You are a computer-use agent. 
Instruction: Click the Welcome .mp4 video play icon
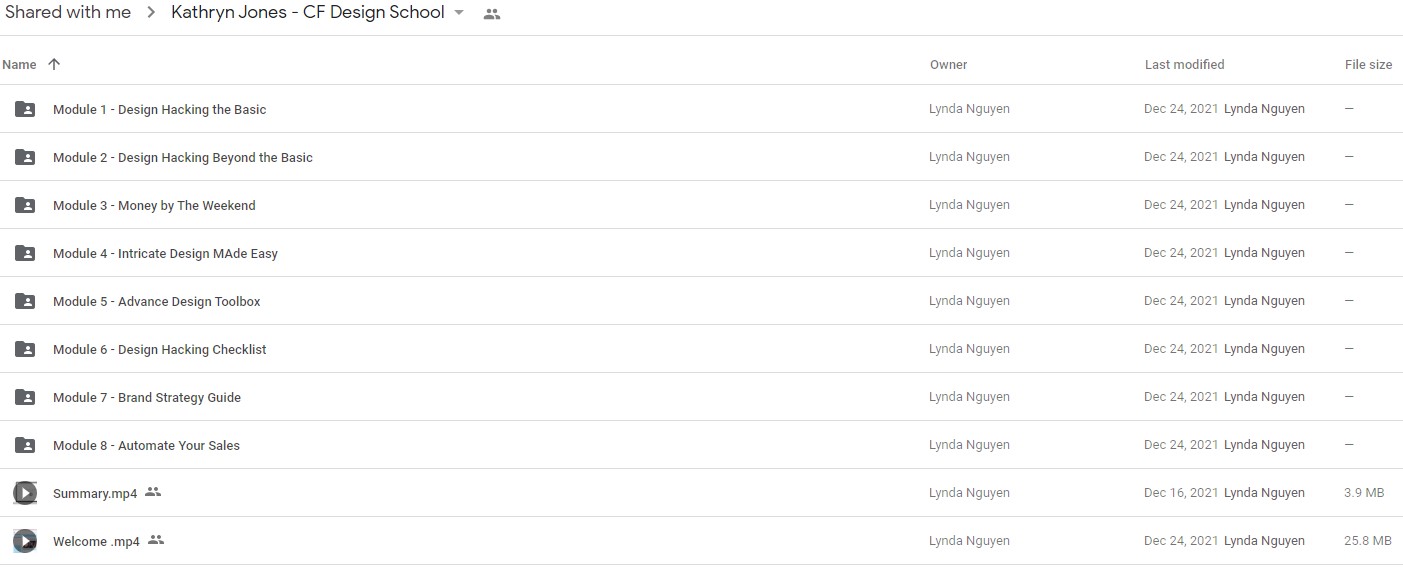tap(25, 541)
